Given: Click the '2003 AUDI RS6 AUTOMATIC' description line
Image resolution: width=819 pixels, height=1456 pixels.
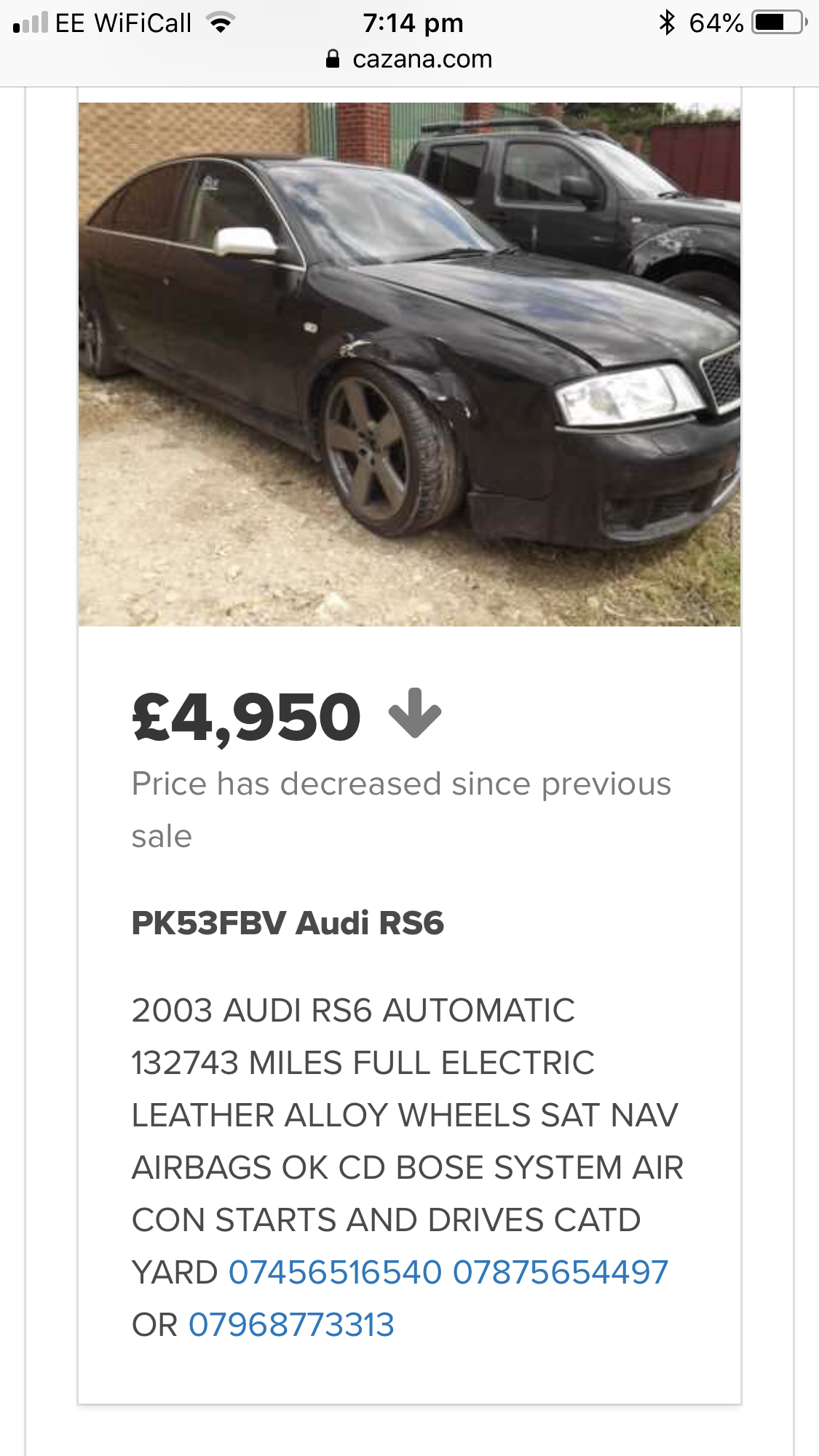Looking at the screenshot, I should coord(353,1010).
